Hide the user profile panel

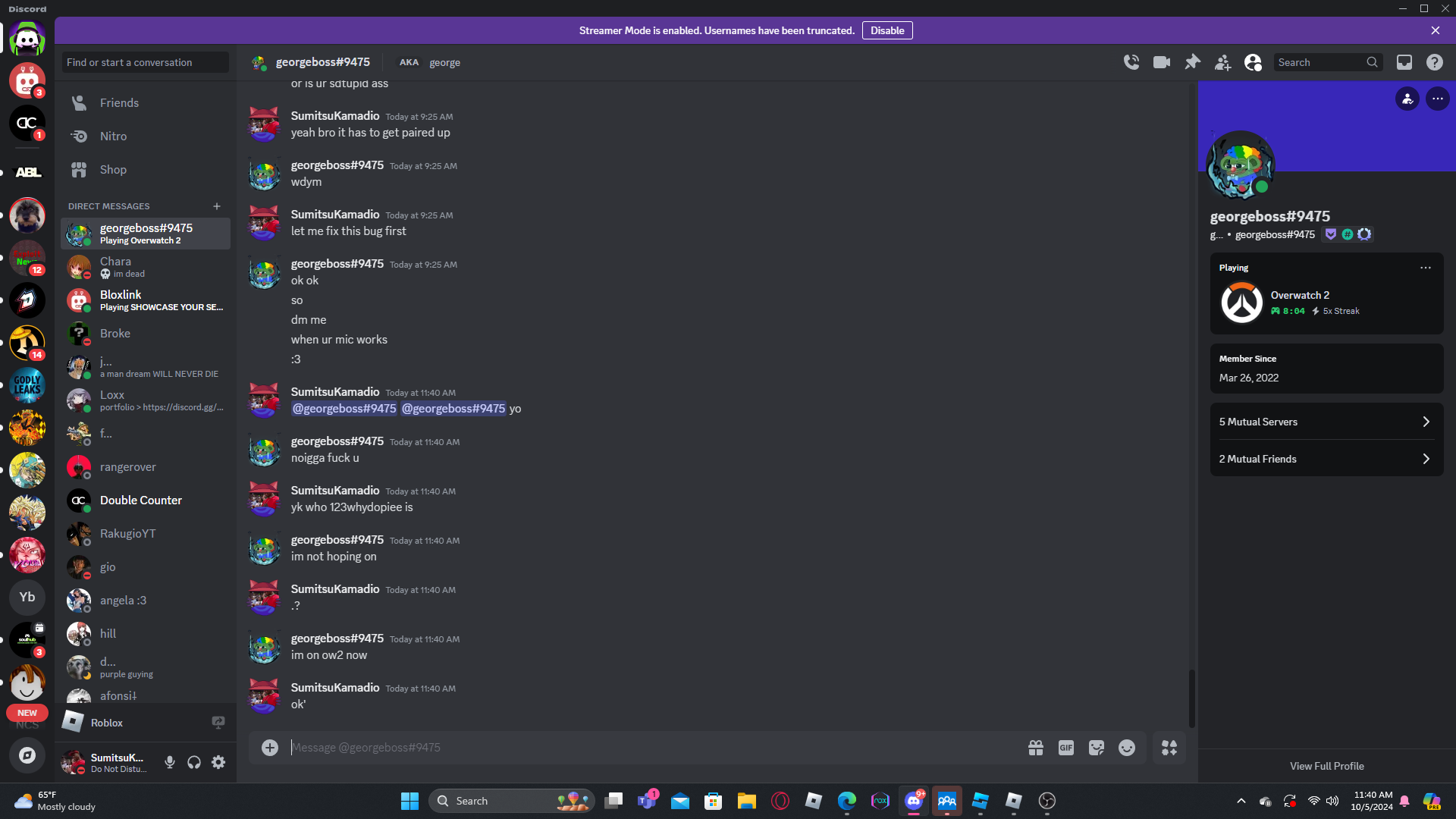[1253, 62]
